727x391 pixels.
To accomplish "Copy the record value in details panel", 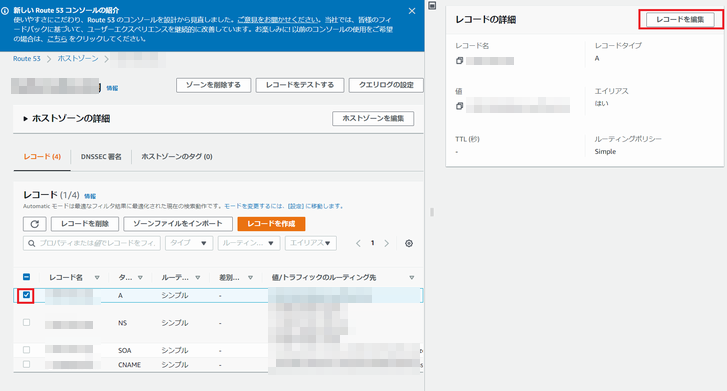I will 459,106.
